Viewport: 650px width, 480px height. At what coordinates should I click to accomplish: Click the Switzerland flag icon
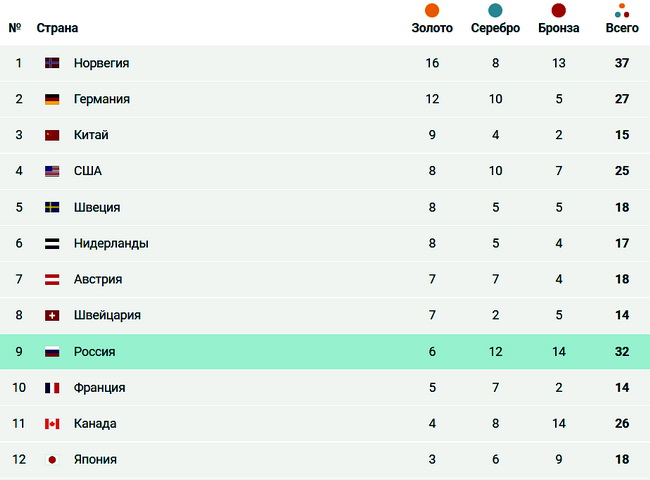[x=52, y=315]
